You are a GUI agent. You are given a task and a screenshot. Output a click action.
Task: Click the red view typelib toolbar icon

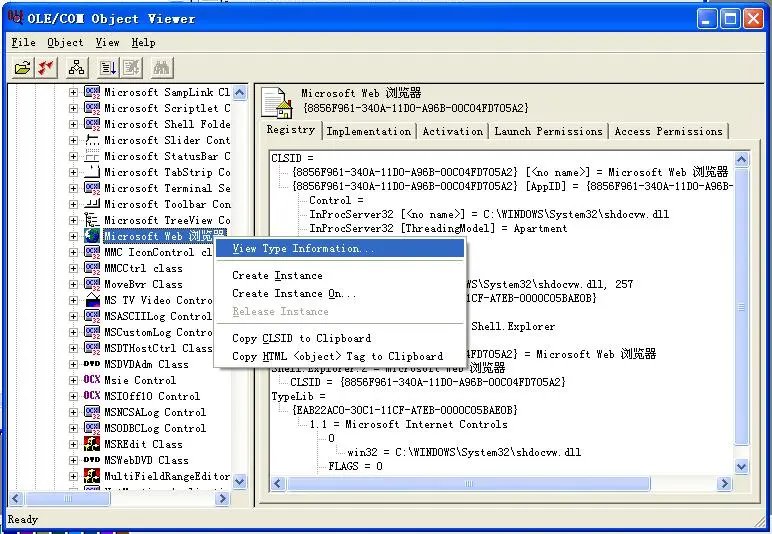pos(46,67)
